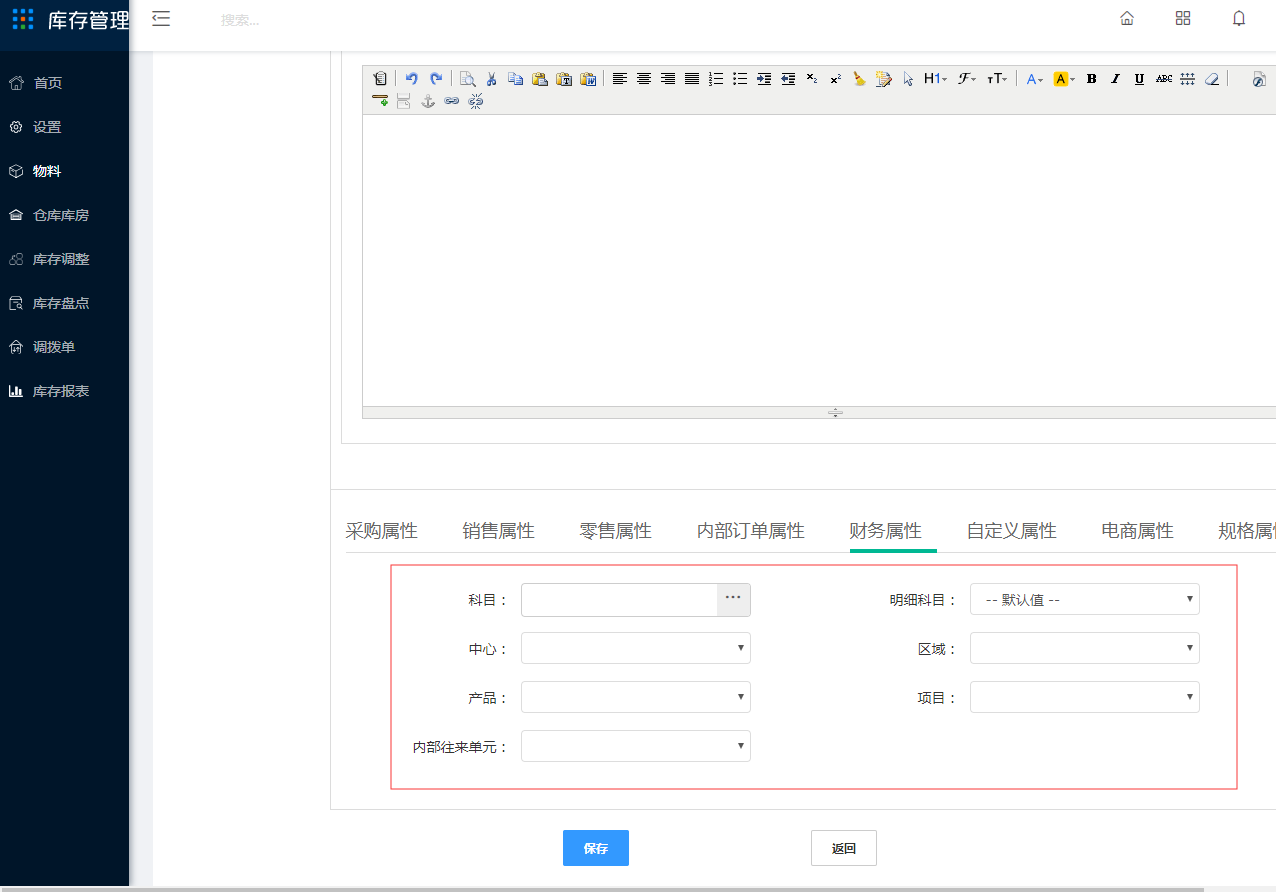Image resolution: width=1276 pixels, height=892 pixels.
Task: Switch to the 电商属性 tab
Action: [x=1137, y=531]
